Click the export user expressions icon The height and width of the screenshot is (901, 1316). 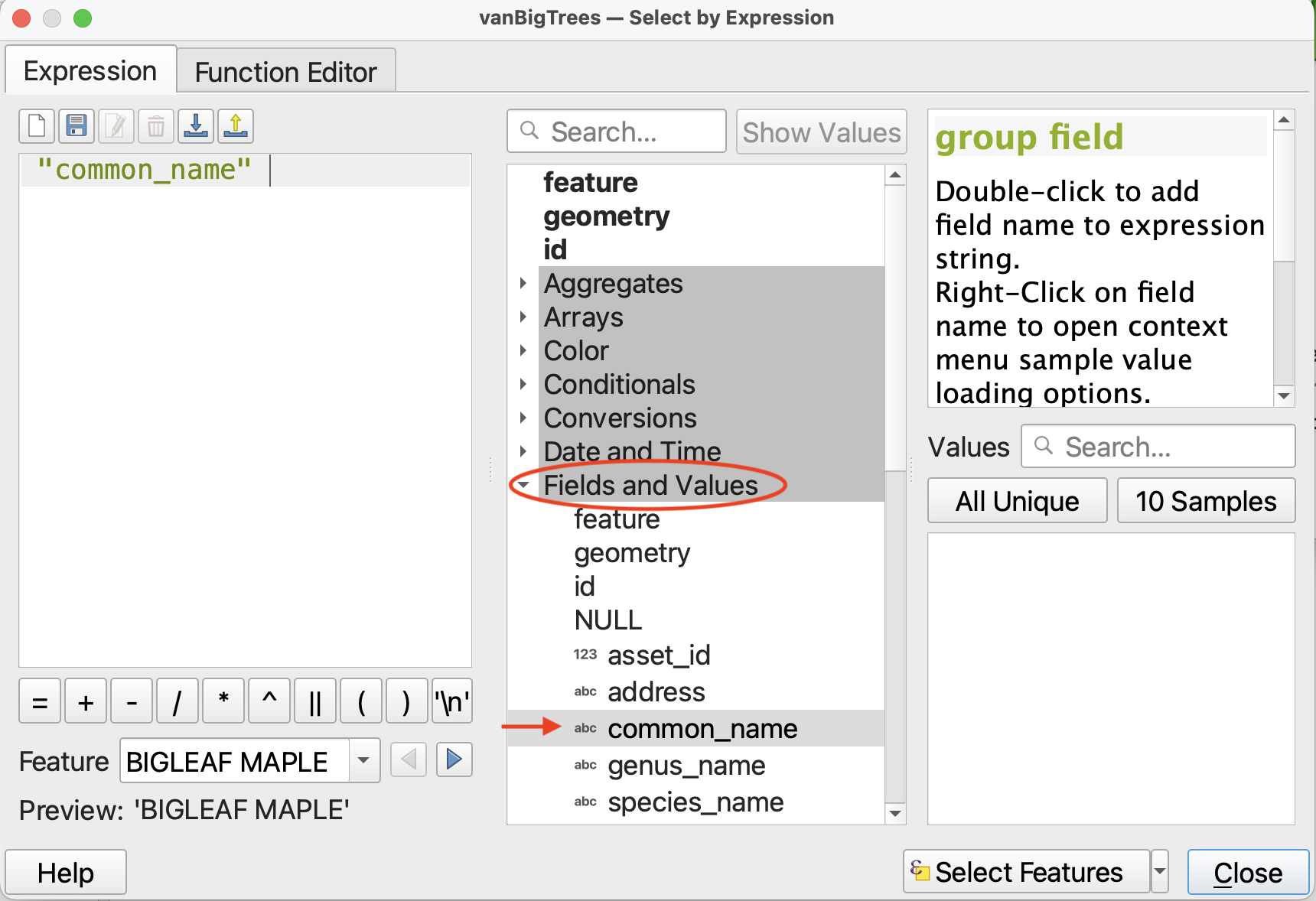(x=236, y=126)
